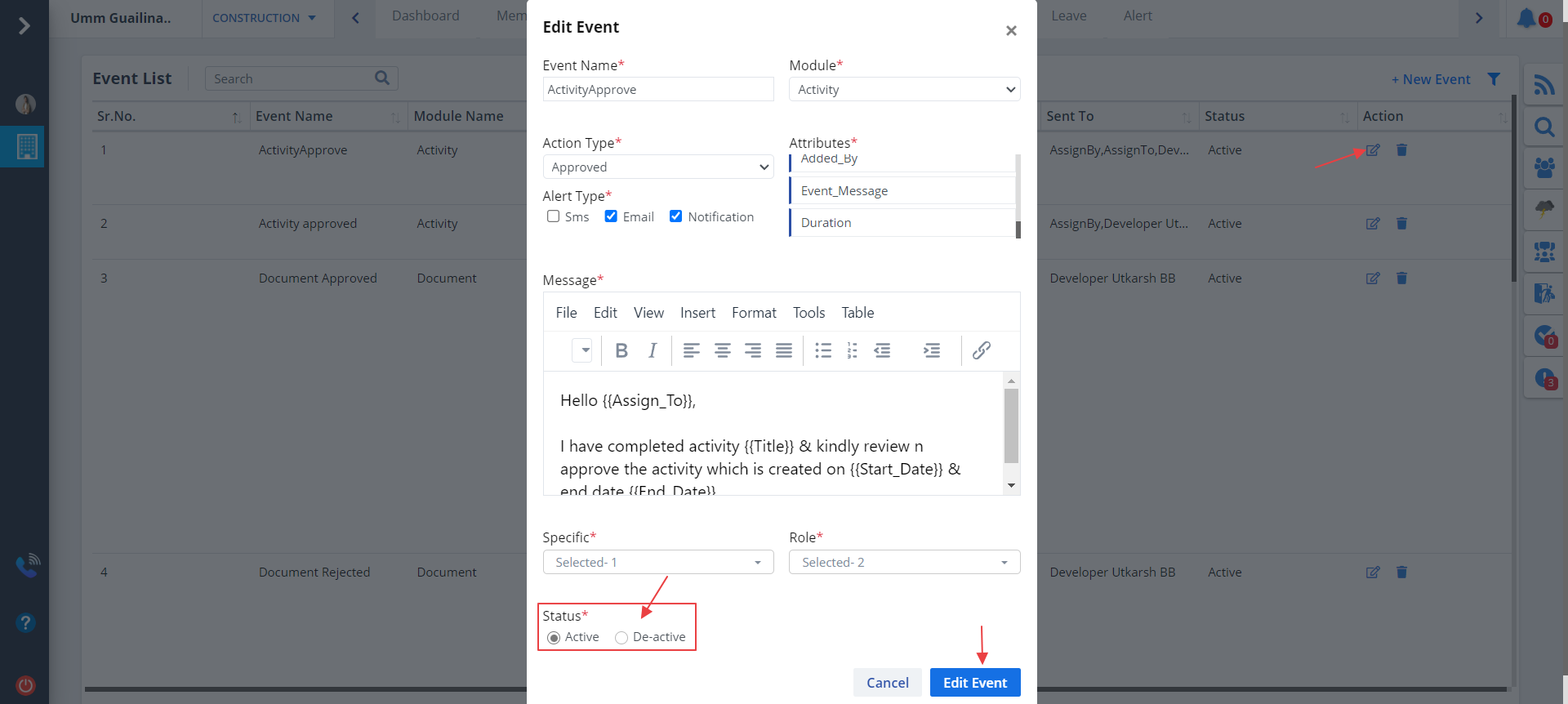Open the Format menu in editor
The width and height of the screenshot is (1568, 704).
(754, 313)
